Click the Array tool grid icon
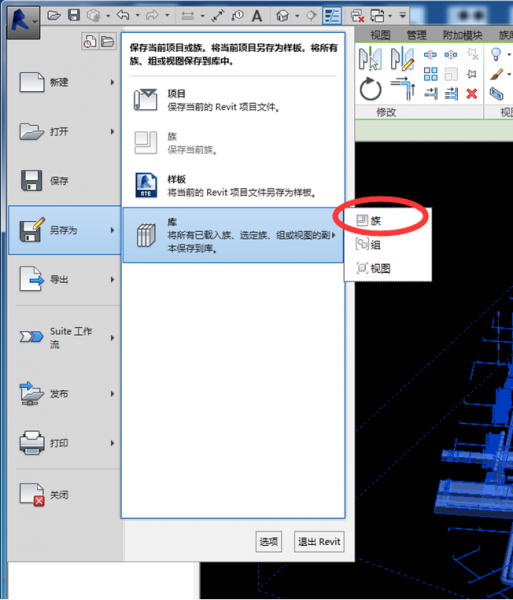513x600 pixels. point(431,74)
